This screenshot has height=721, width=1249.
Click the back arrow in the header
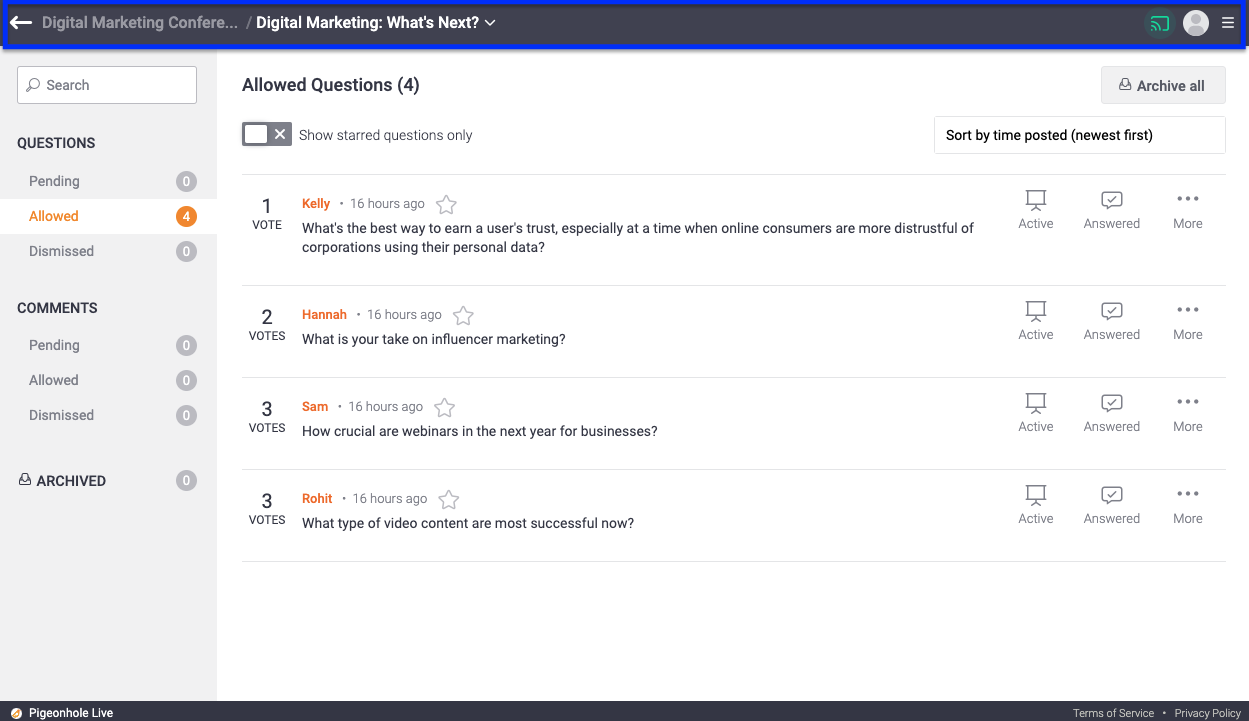[21, 23]
